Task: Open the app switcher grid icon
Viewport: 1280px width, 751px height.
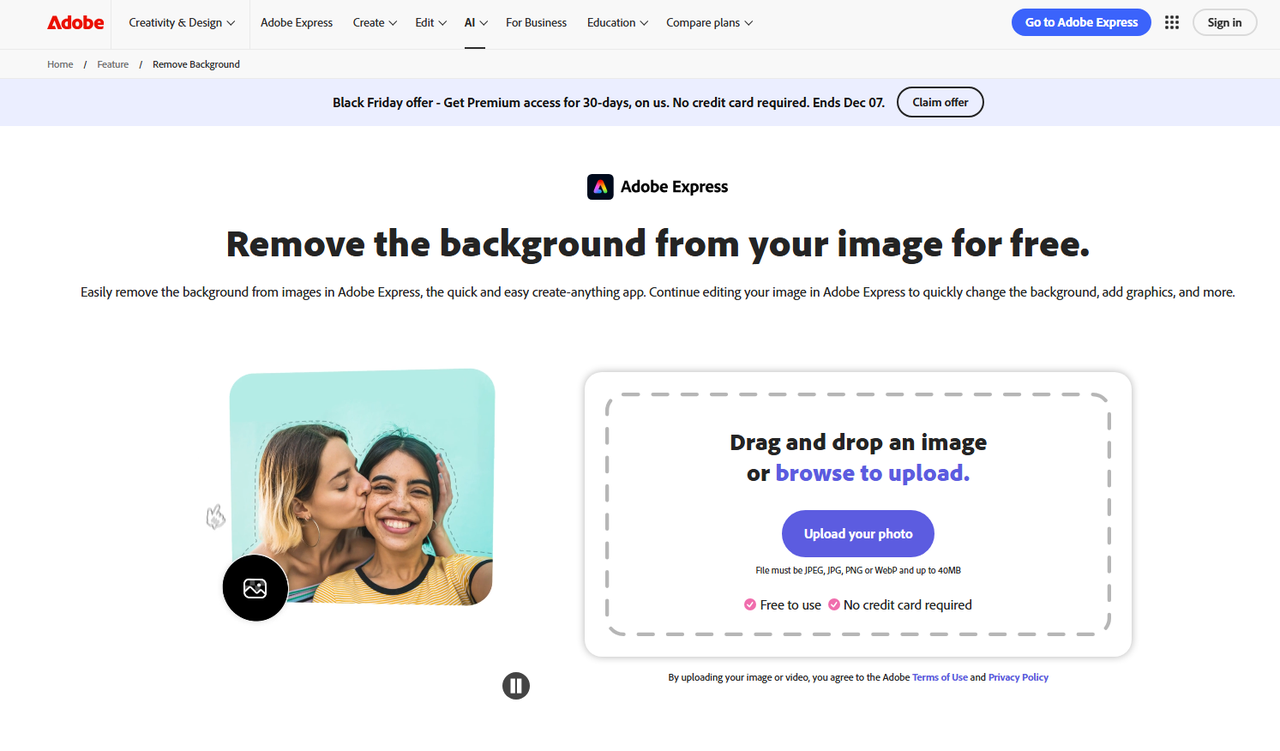Action: pyautogui.click(x=1172, y=23)
